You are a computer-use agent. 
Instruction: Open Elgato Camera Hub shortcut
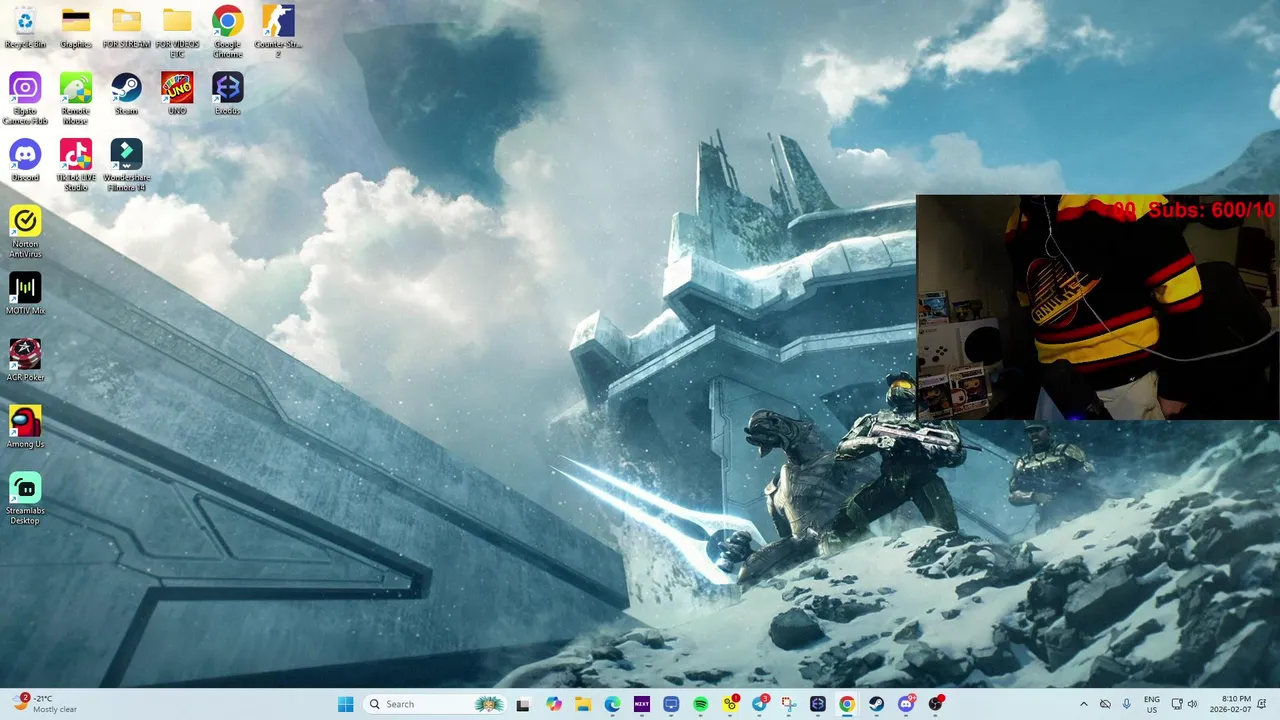25,98
